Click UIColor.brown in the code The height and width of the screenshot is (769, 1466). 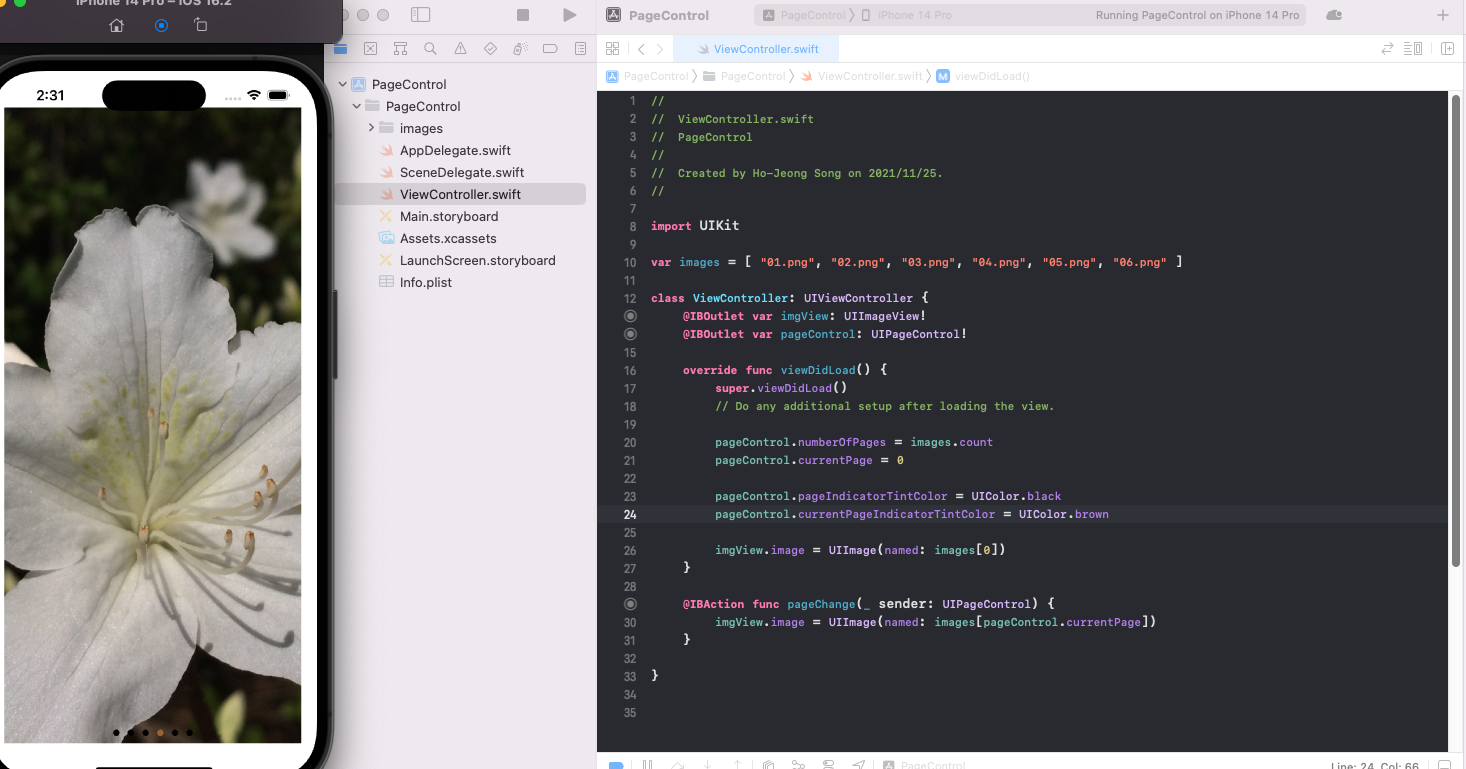1064,514
